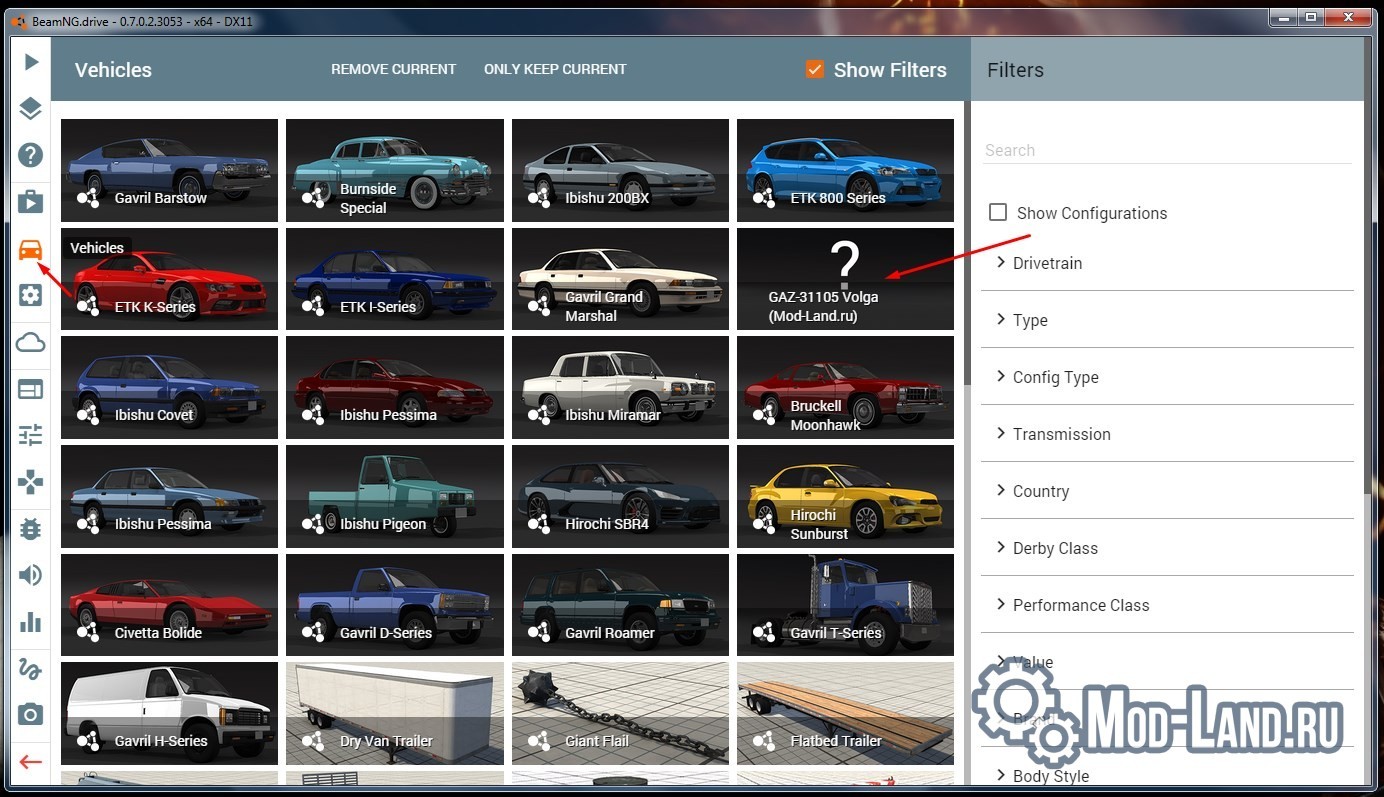Image resolution: width=1384 pixels, height=797 pixels.
Task: Open the camera photo mode icon
Action: click(31, 714)
